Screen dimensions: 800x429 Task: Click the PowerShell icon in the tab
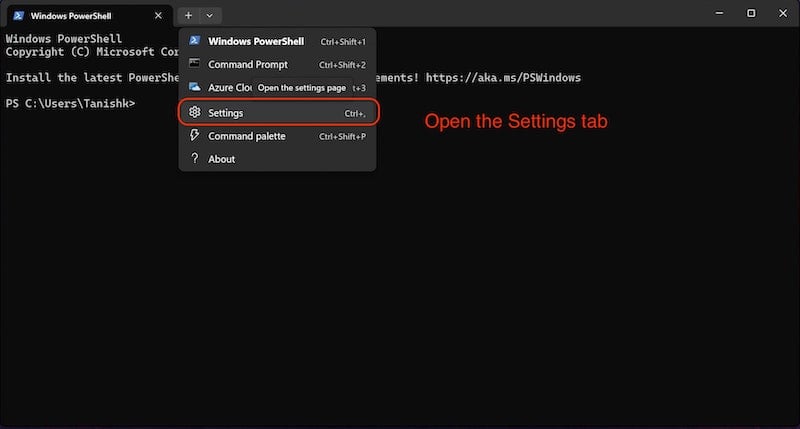18,16
